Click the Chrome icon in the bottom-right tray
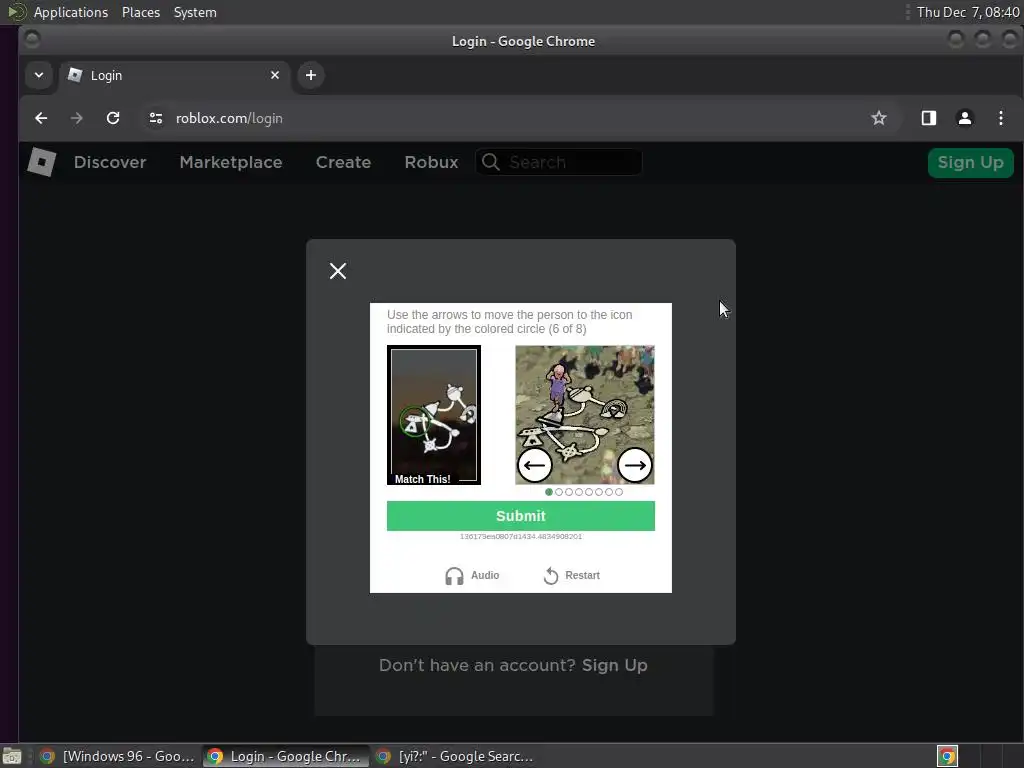1024x768 pixels. point(947,756)
